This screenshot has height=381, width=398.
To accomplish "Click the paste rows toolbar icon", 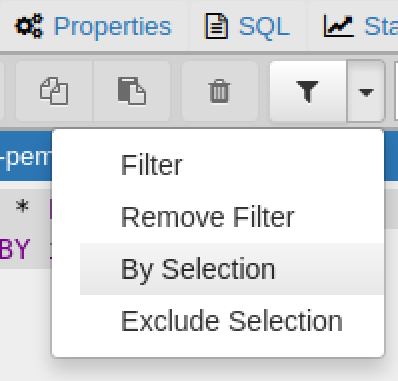I will (132, 91).
